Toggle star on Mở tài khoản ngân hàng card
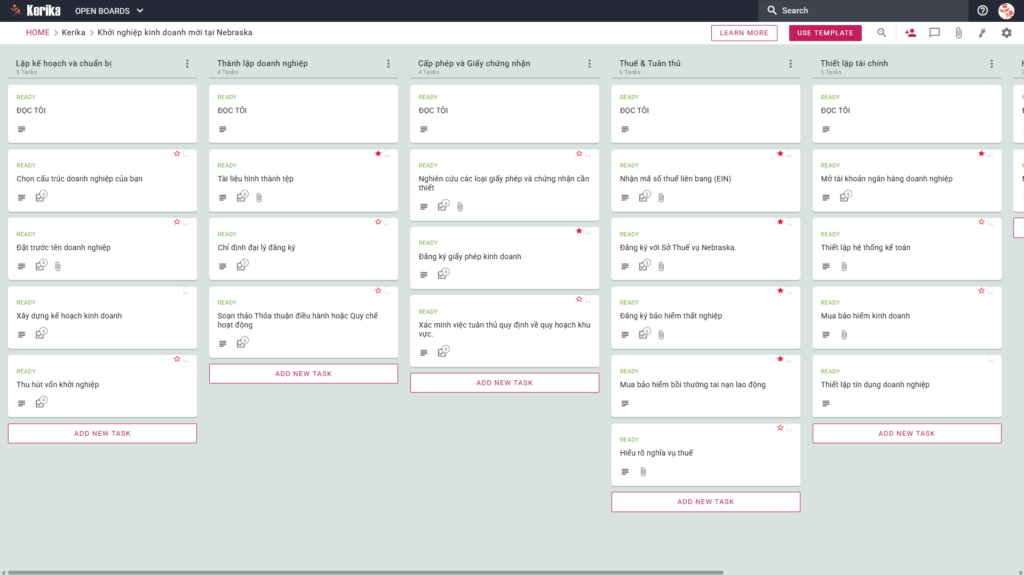The image size is (1024, 575). pyautogui.click(x=982, y=154)
